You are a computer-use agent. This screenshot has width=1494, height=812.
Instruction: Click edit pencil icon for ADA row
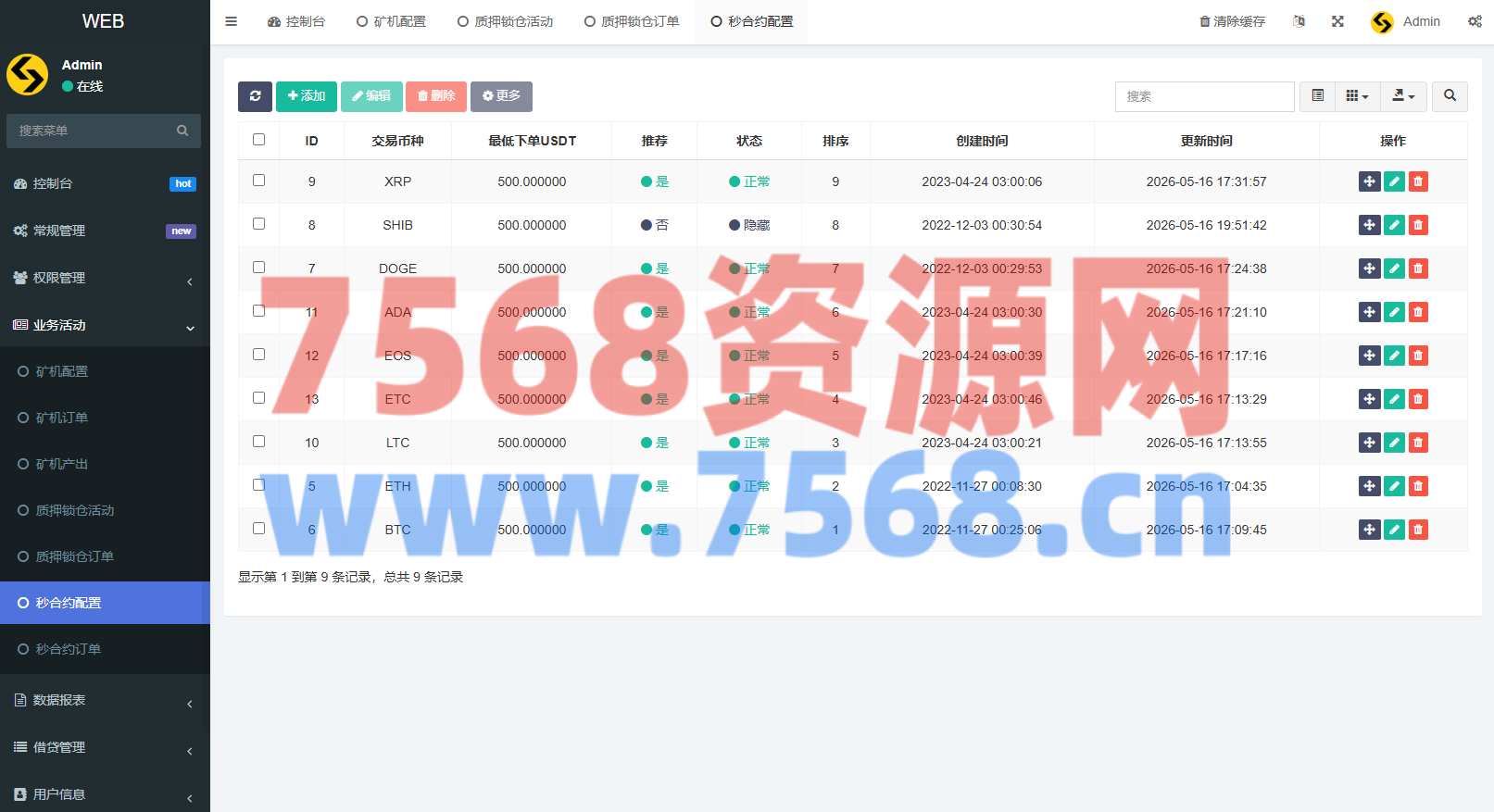point(1394,312)
